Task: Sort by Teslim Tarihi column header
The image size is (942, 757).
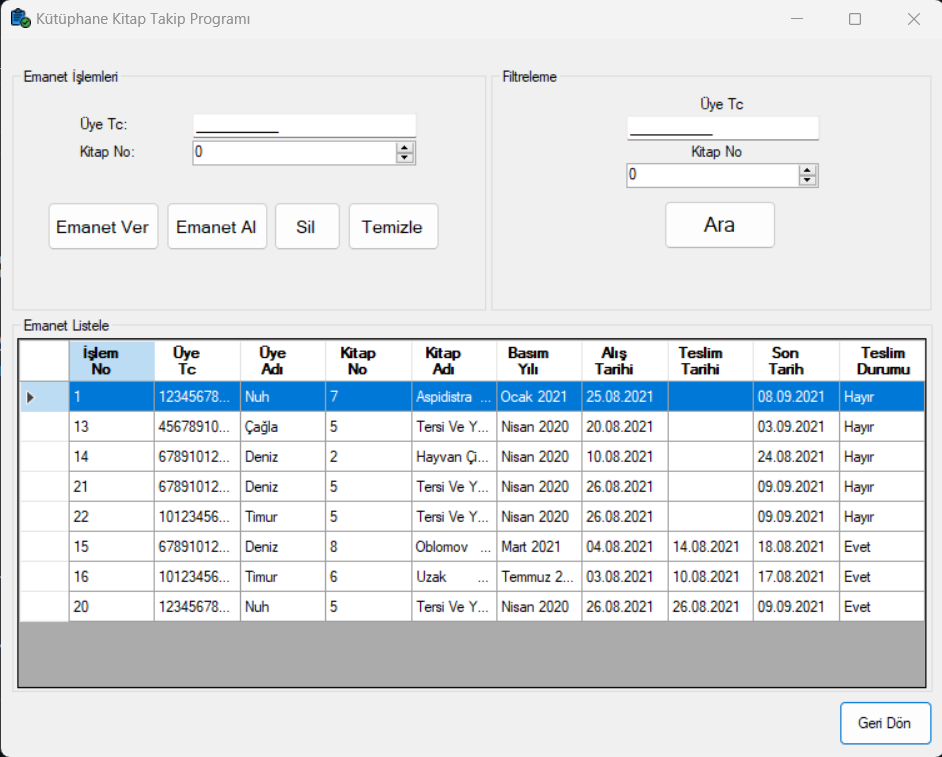Action: (x=711, y=361)
